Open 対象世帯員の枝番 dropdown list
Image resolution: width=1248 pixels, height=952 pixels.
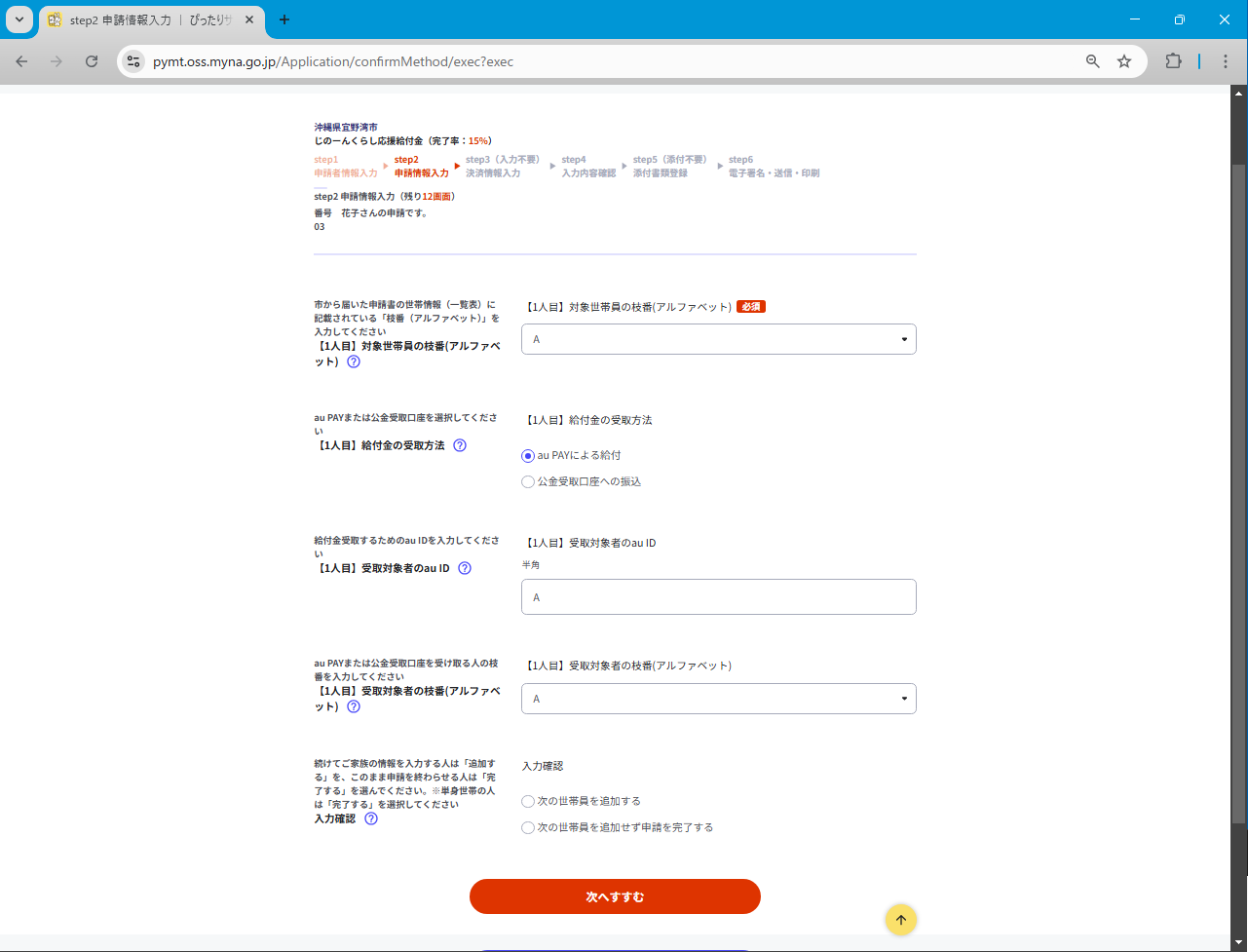click(718, 339)
